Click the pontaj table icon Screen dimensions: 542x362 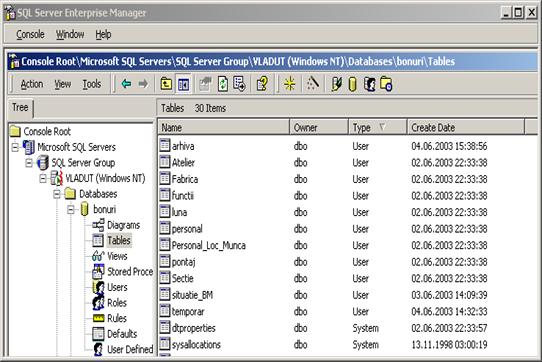point(165,261)
